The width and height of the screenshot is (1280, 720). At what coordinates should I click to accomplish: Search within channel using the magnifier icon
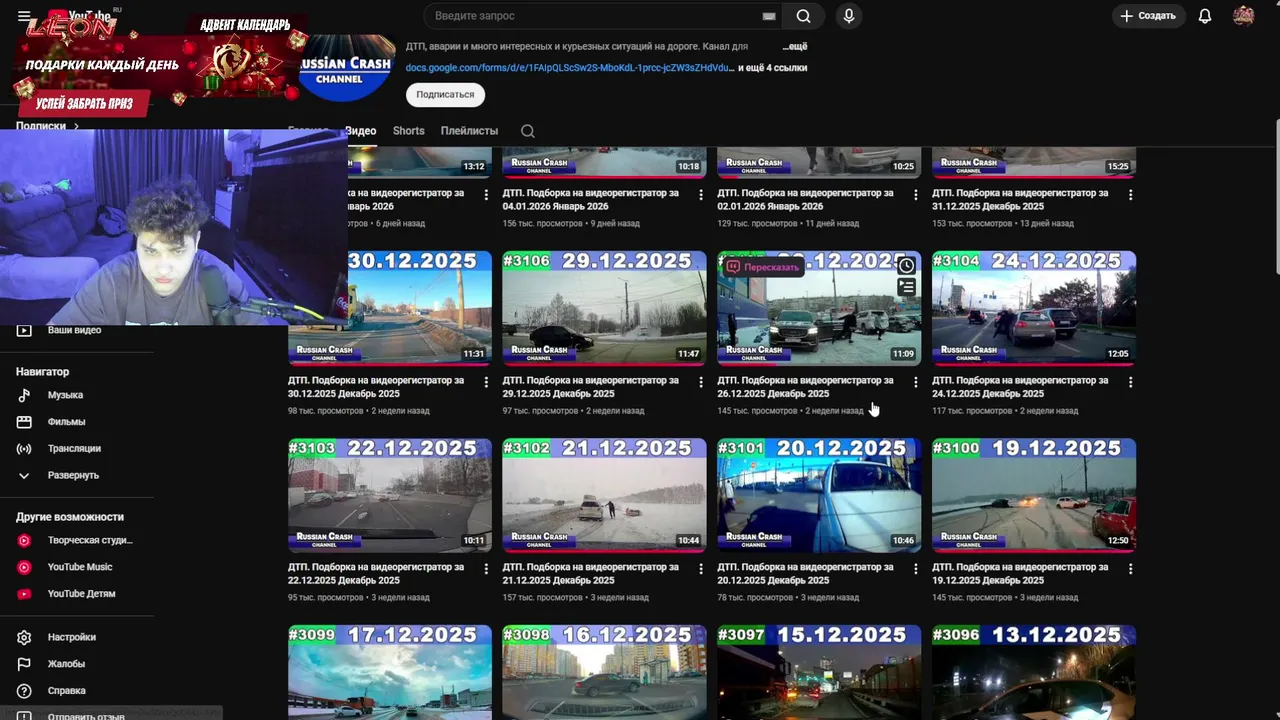click(527, 131)
